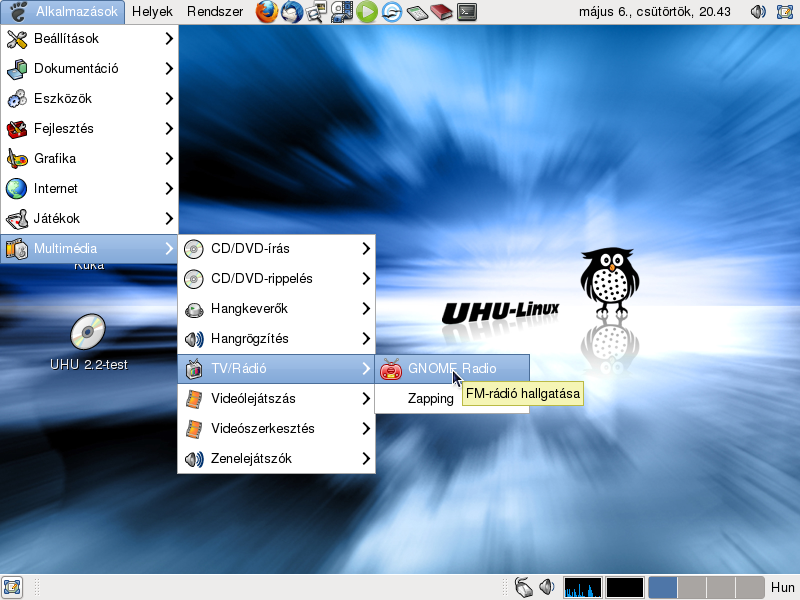Switch to the second workspace

tap(692, 587)
